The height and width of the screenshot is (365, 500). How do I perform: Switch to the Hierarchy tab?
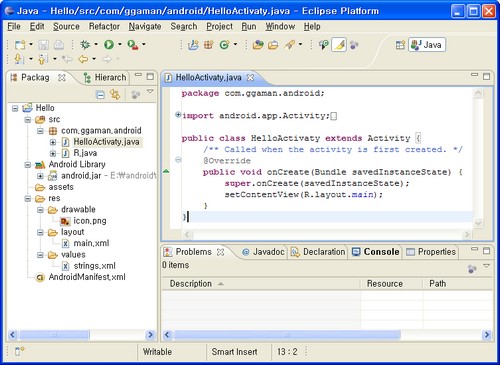click(105, 77)
